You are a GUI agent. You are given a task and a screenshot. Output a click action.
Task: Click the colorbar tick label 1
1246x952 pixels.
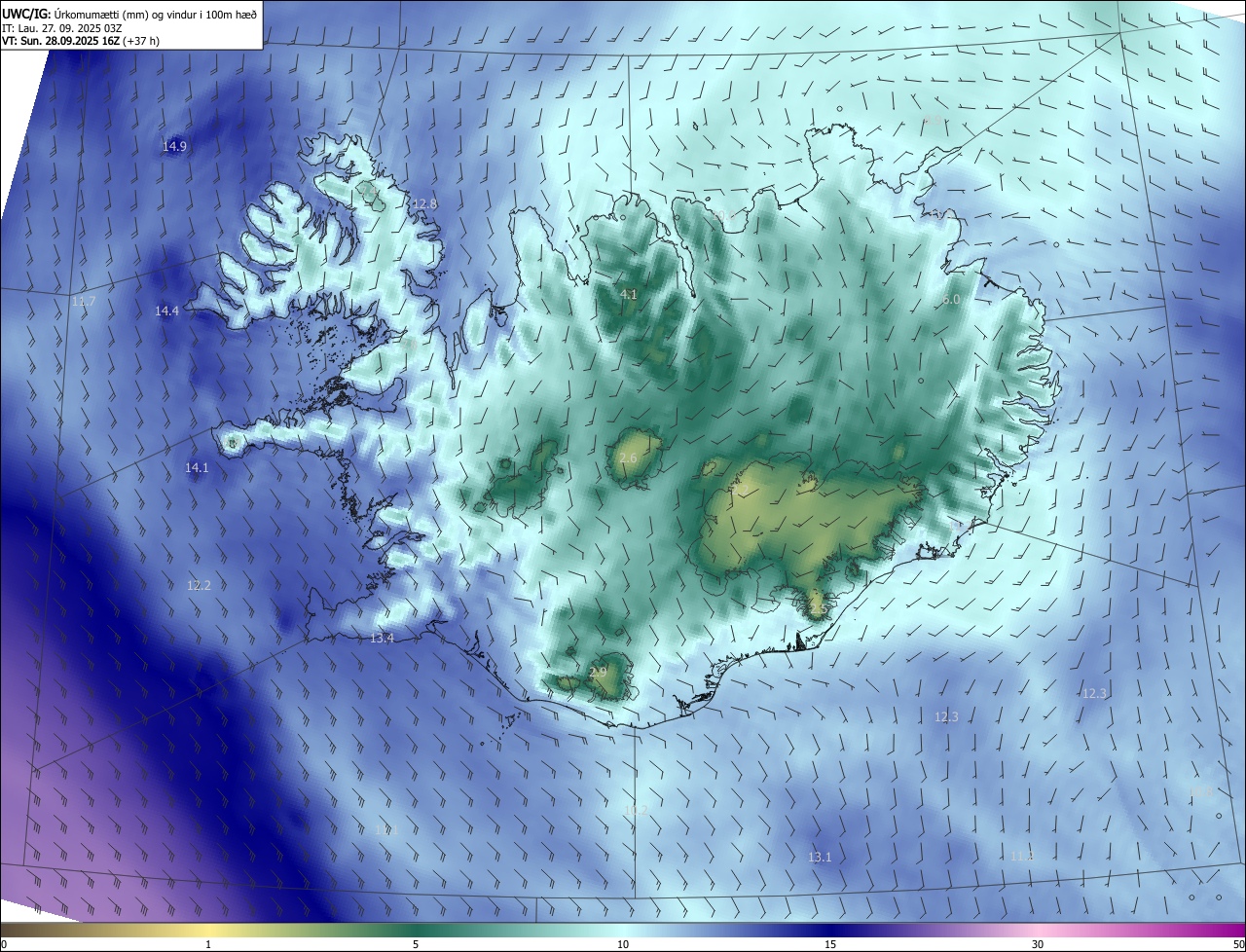click(x=208, y=944)
